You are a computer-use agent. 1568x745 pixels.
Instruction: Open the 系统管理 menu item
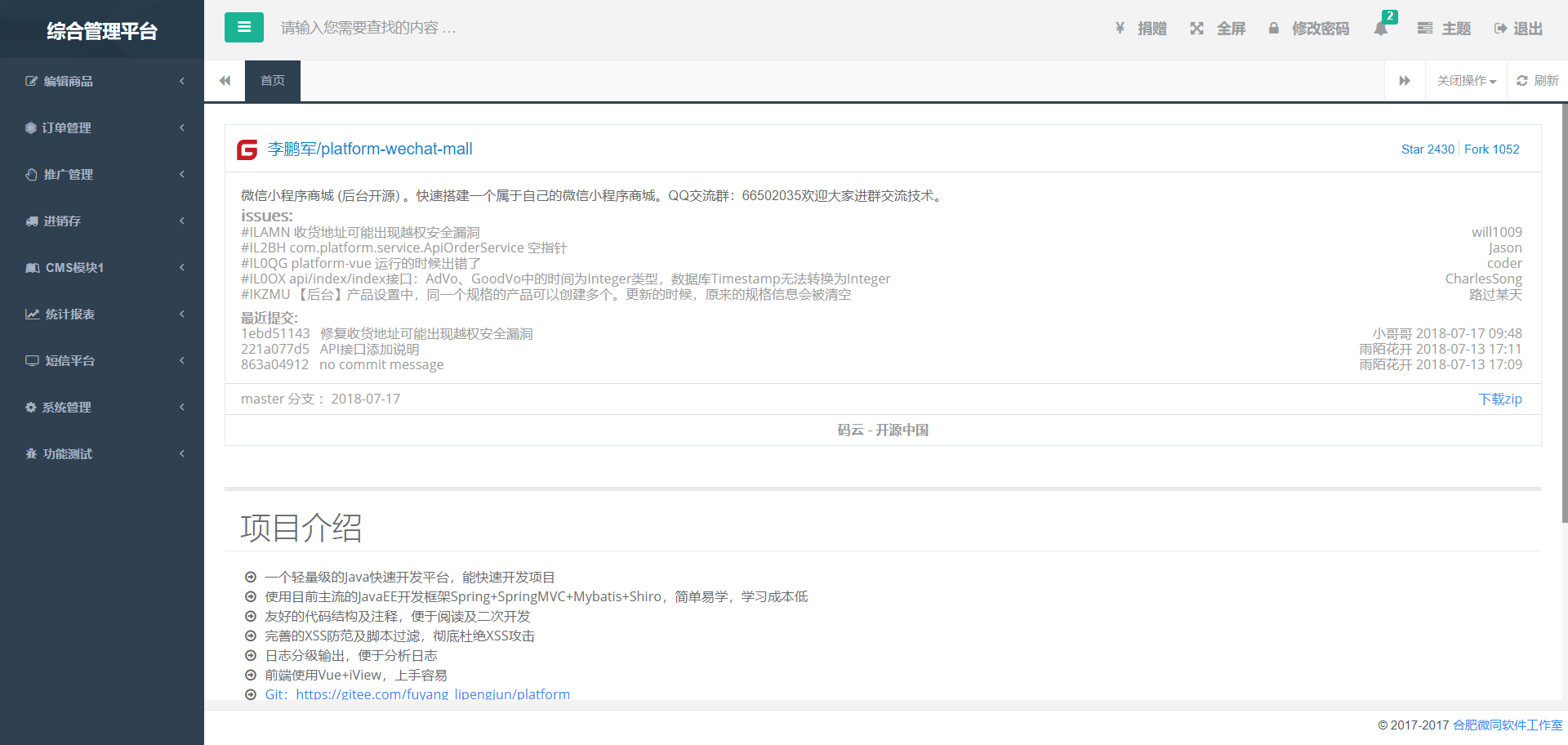coord(102,407)
